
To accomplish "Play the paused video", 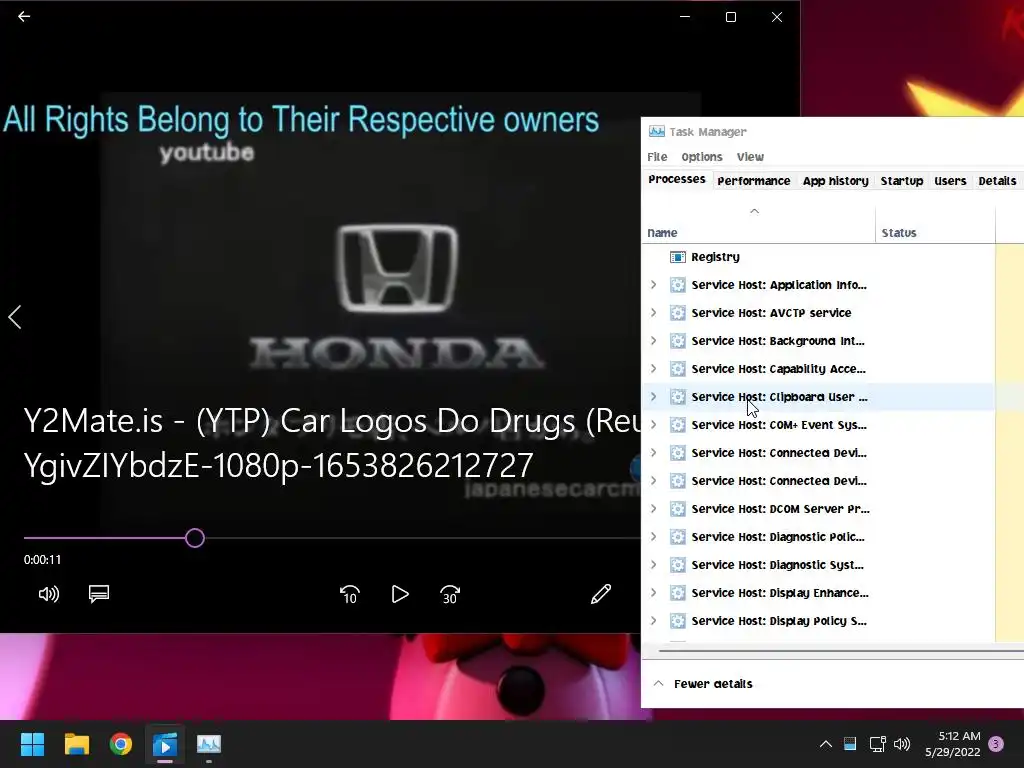I will (400, 594).
